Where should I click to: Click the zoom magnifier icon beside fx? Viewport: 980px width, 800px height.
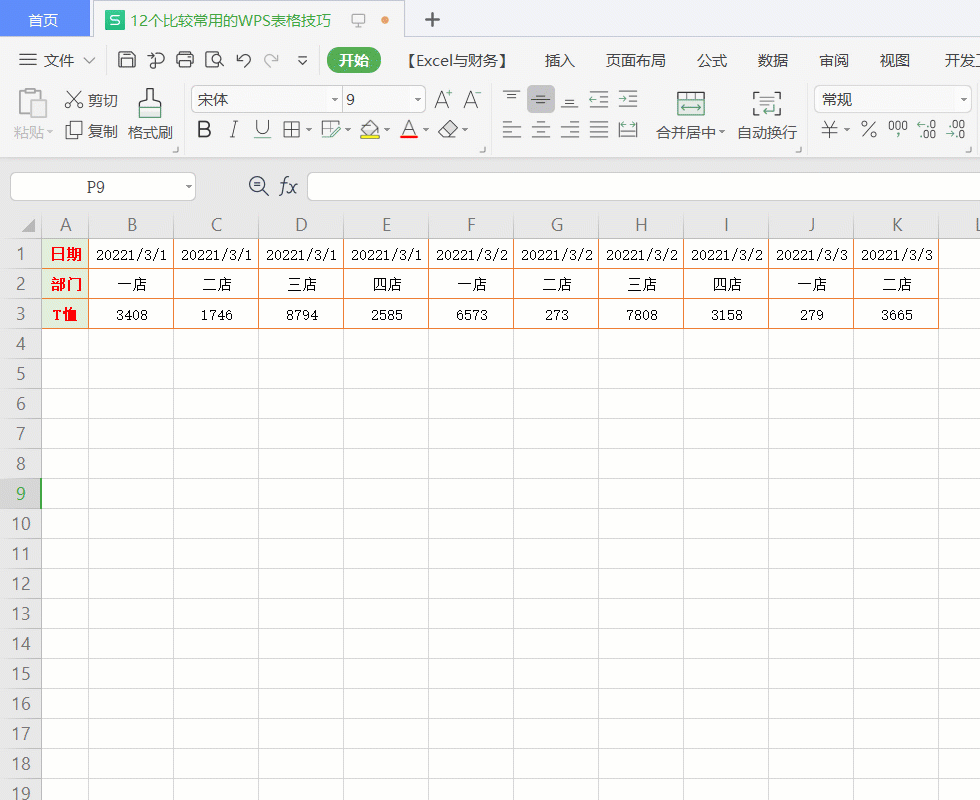tap(258, 186)
